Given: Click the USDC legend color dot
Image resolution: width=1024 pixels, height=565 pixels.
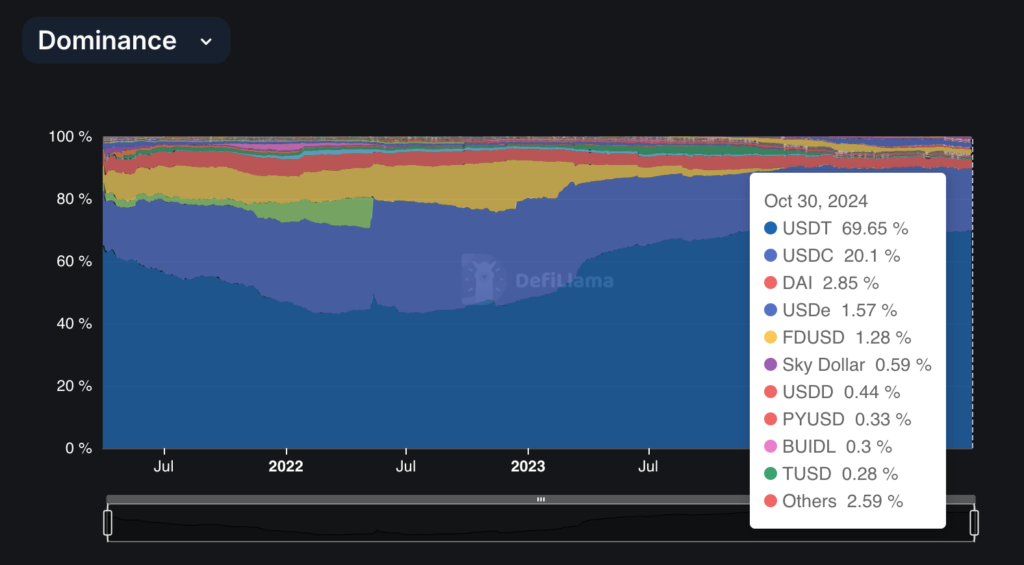Looking at the screenshot, I should click(x=770, y=256).
